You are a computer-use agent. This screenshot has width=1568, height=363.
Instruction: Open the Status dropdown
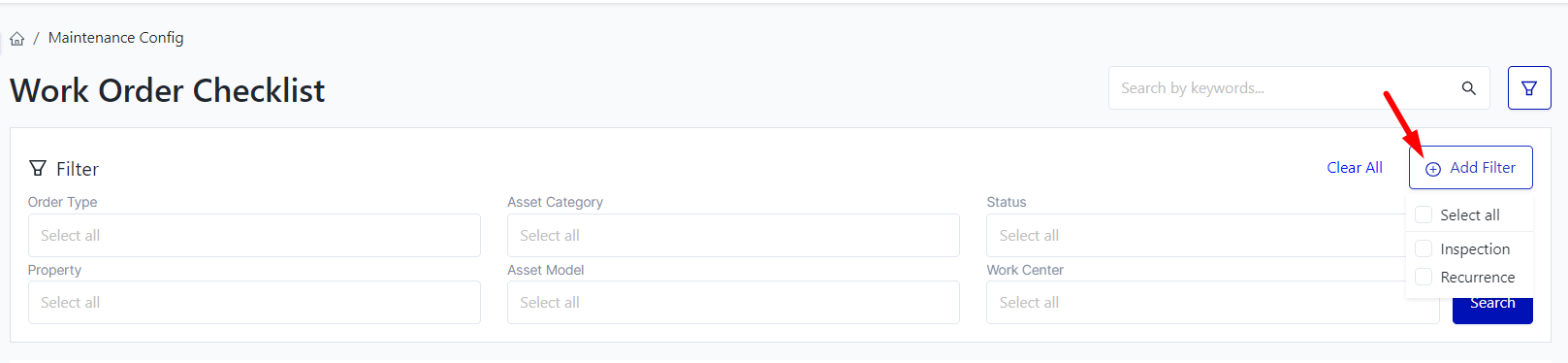point(1197,235)
